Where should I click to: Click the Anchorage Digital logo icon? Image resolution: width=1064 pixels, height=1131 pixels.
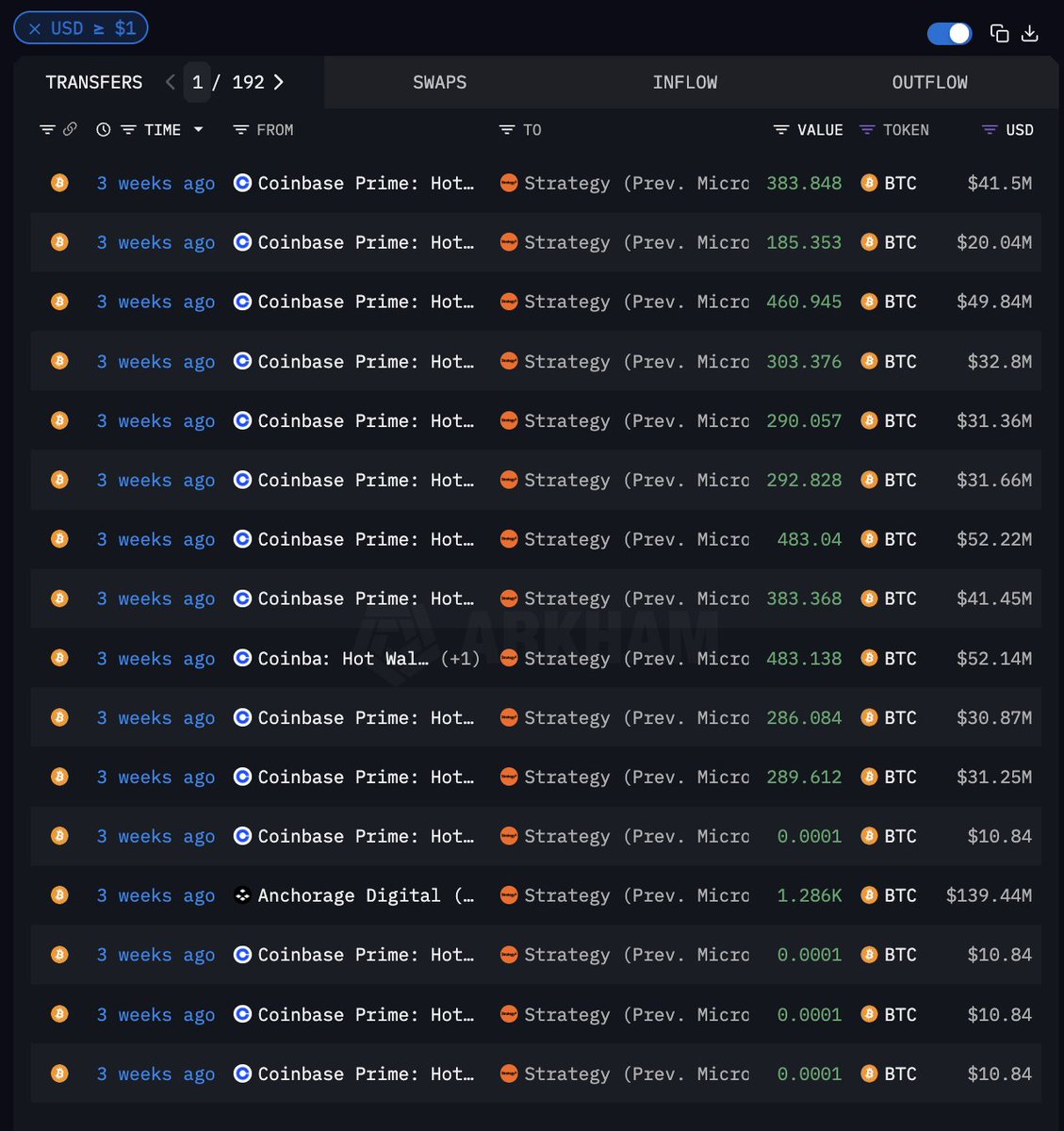[242, 895]
